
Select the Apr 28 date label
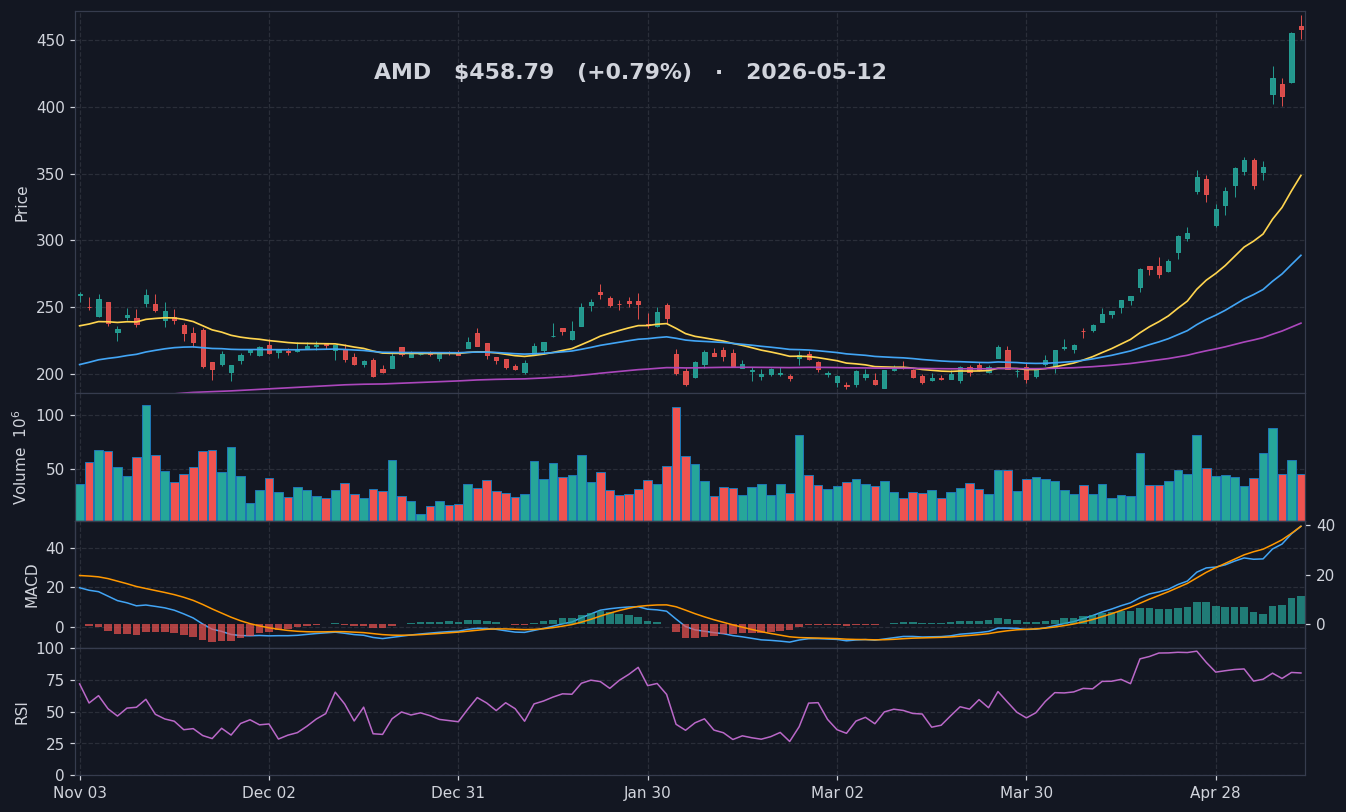point(1216,793)
